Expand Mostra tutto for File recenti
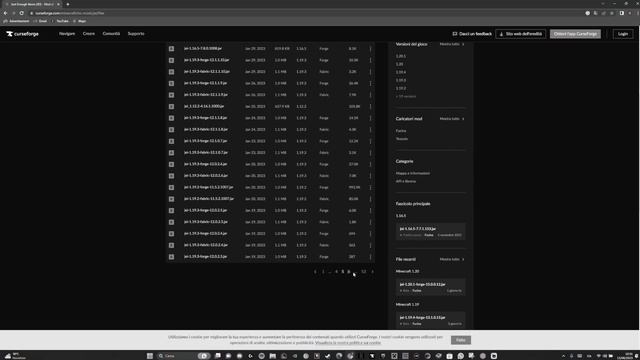Viewport: 640px width, 360px height. pos(452,259)
